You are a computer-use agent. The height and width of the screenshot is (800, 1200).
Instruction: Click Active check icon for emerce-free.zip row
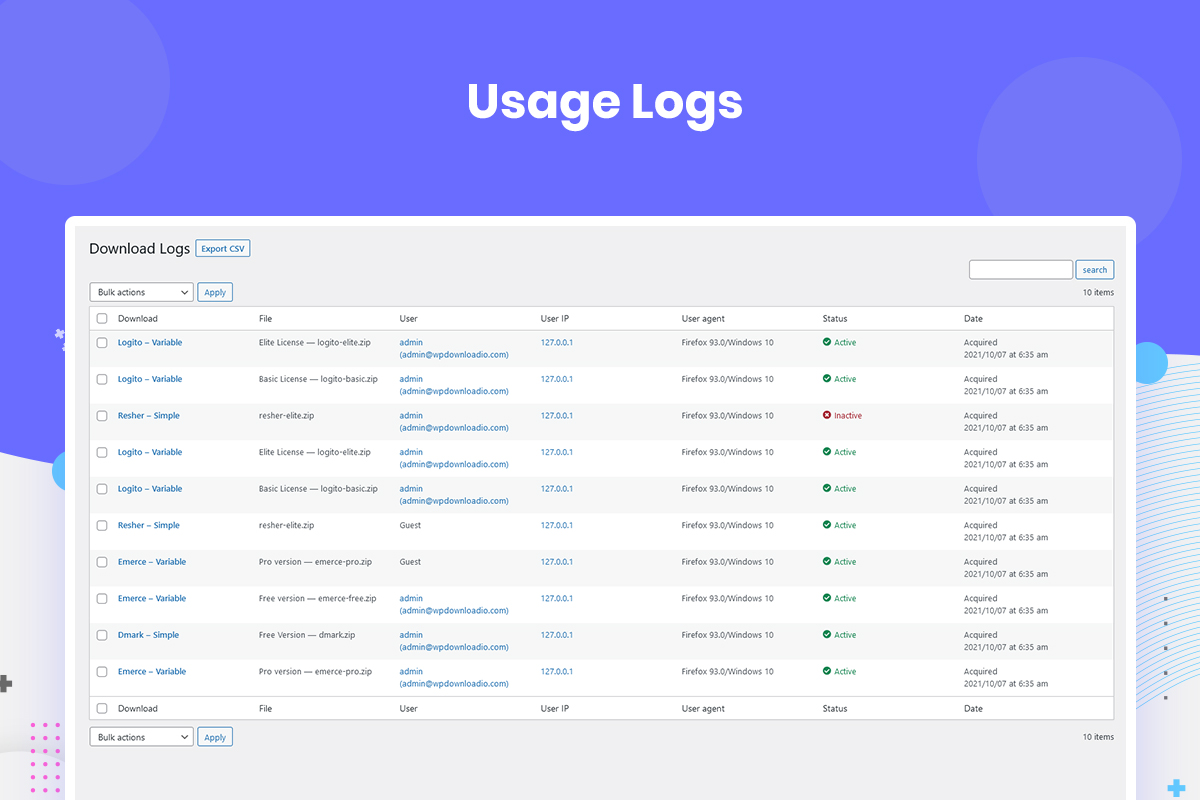click(x=827, y=598)
